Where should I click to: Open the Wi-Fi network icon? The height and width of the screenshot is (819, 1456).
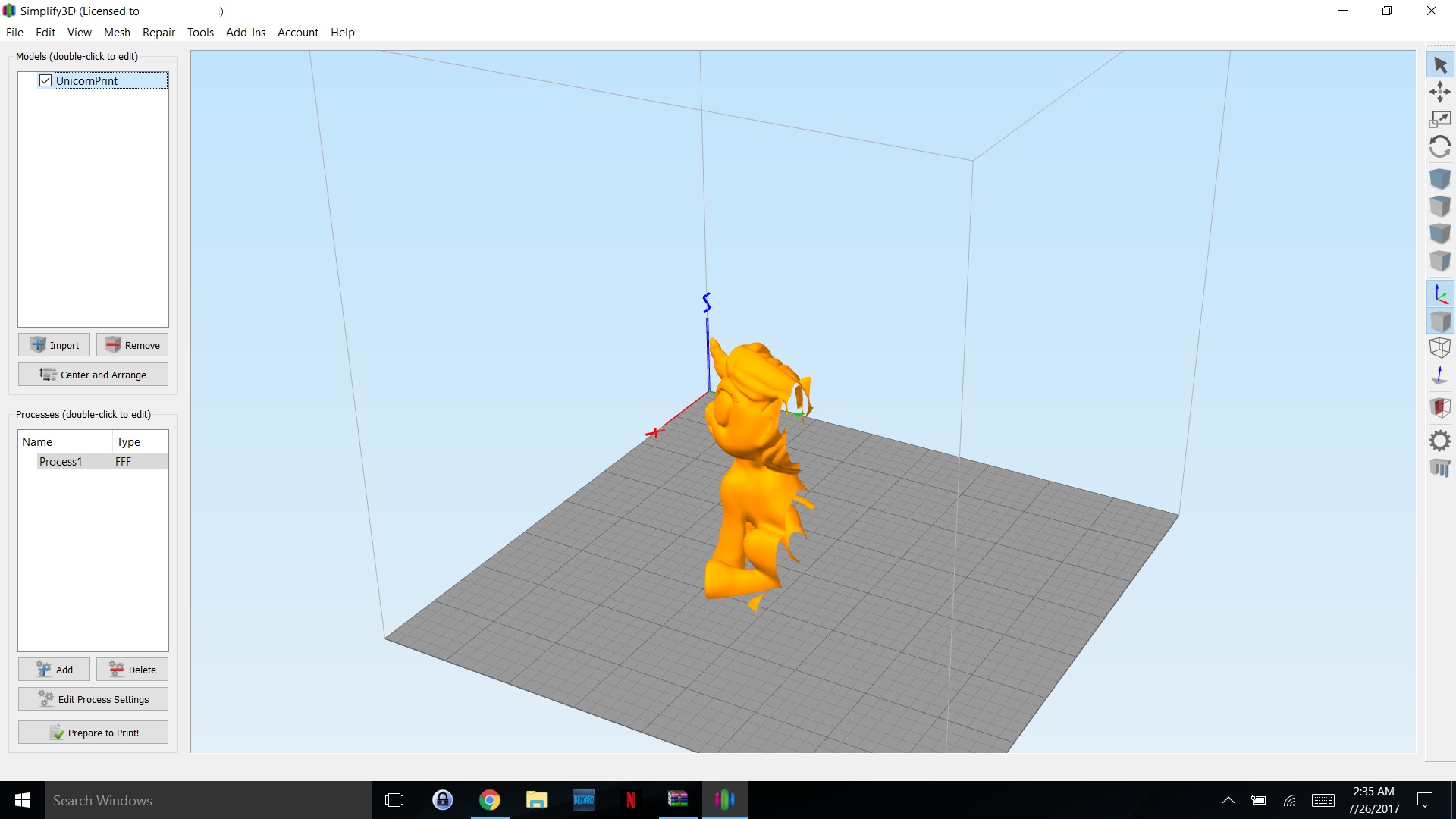click(1290, 800)
